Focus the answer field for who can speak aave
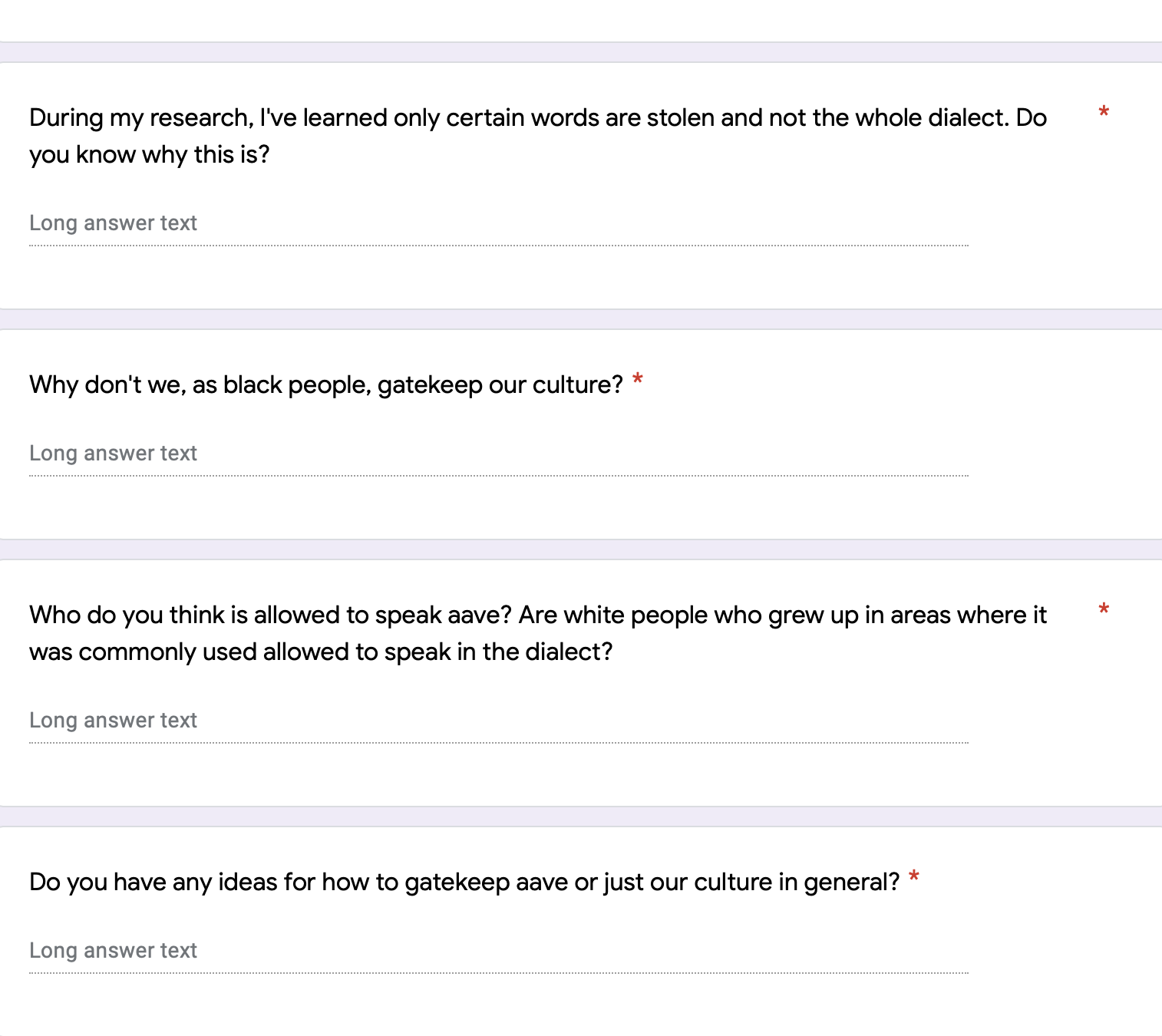This screenshot has width=1162, height=1036. tap(499, 721)
